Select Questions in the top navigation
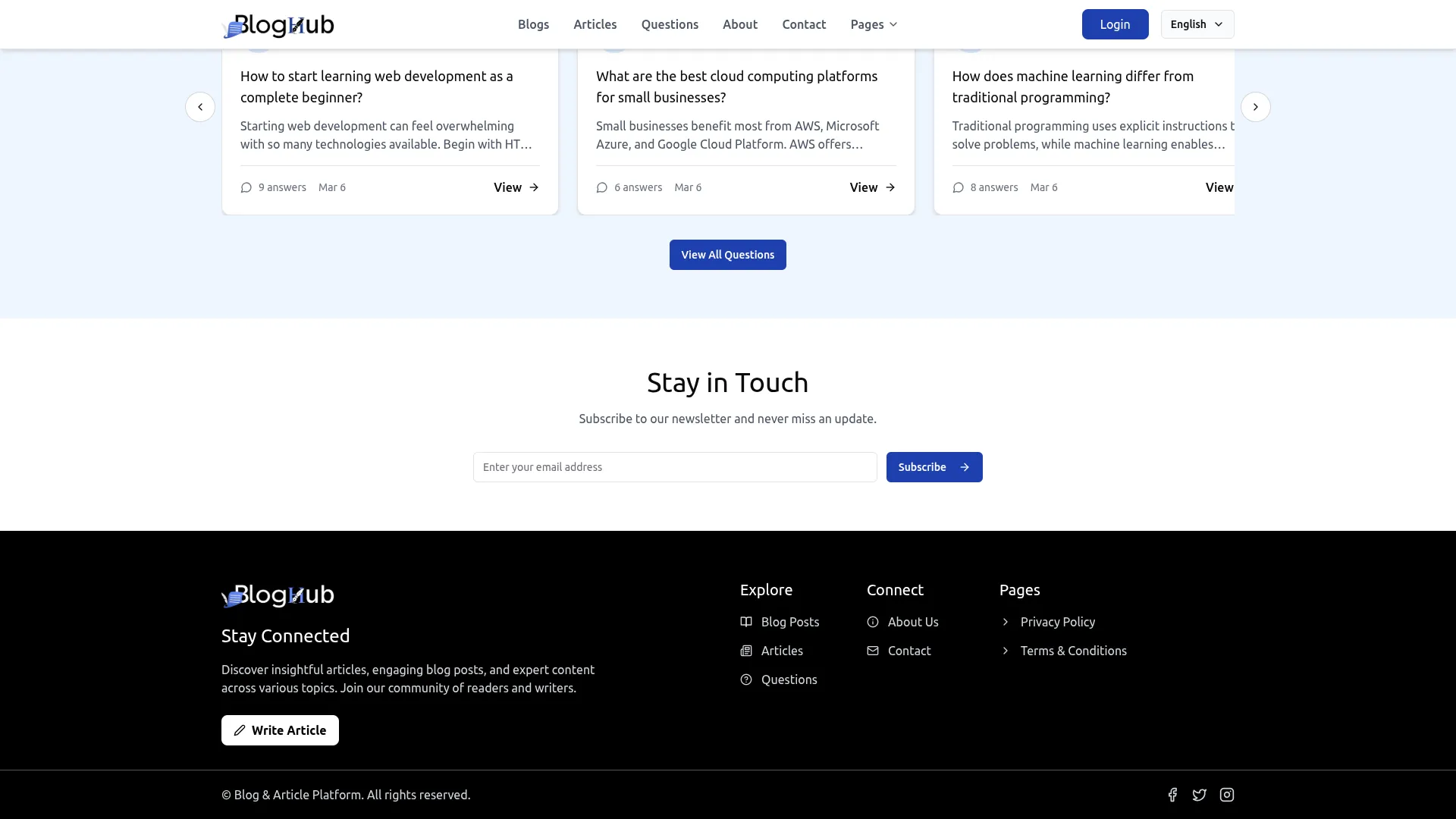 [x=670, y=24]
